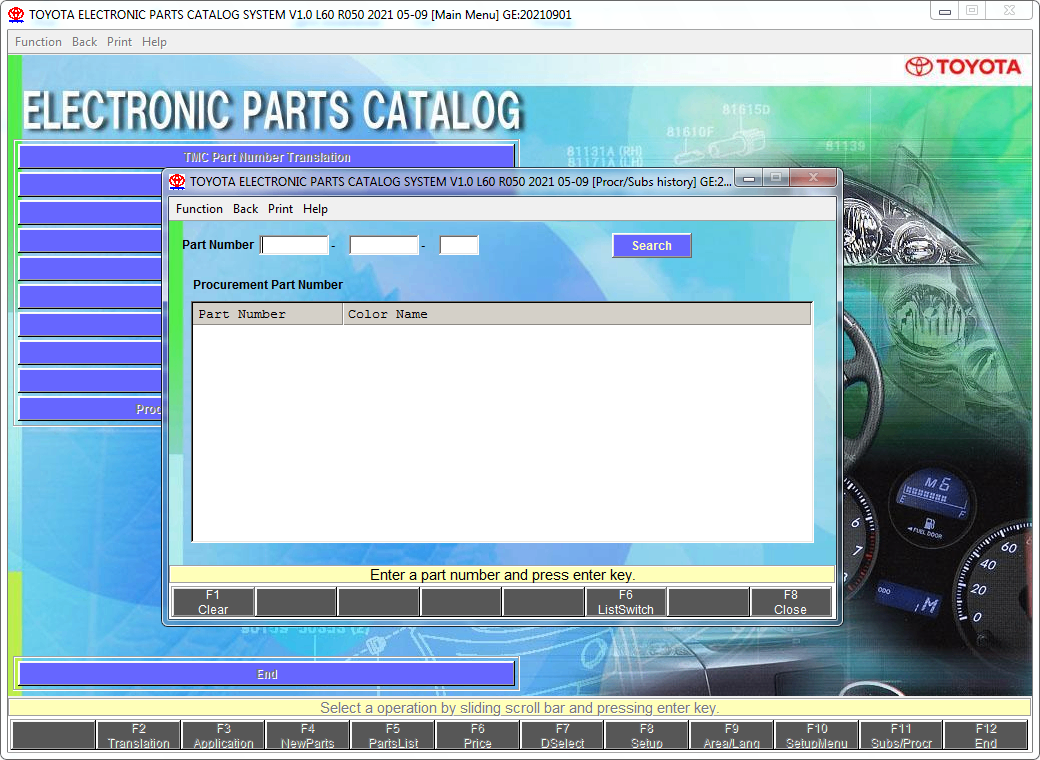Open Help menu in Main Menu window
1040x760 pixels.
[x=154, y=42]
